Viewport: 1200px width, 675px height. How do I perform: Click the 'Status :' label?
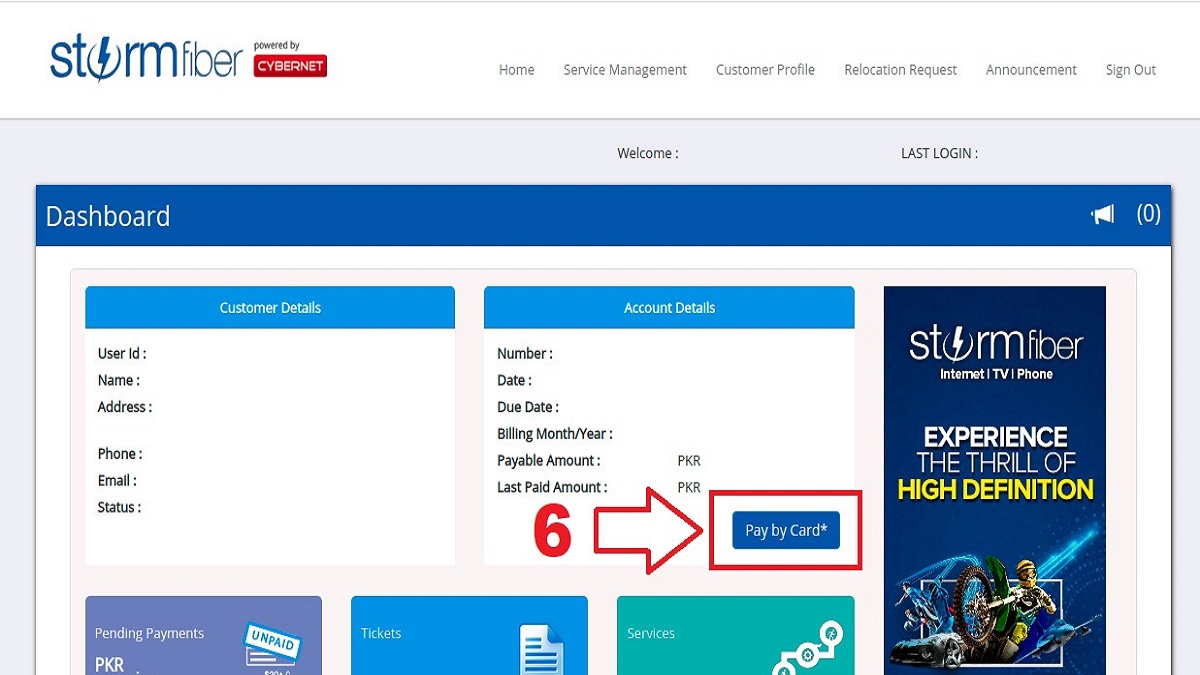(x=119, y=508)
